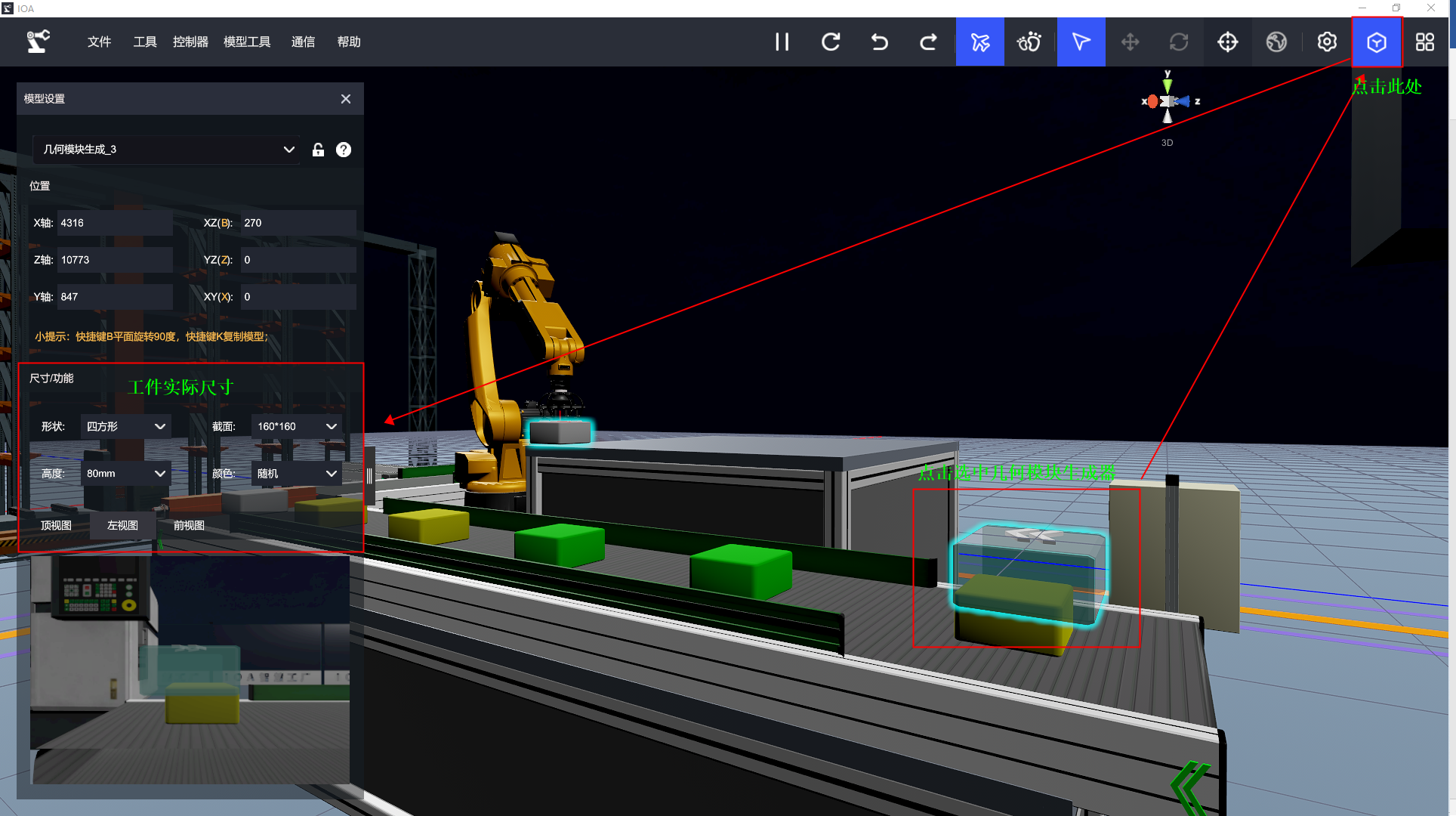Viewport: 1456px width, 816px height.
Task: Open the 控制器 menu
Action: [190, 42]
